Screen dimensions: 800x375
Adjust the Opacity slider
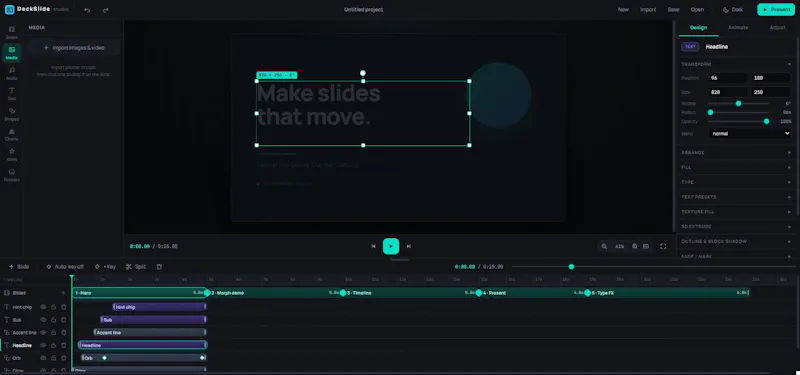tap(738, 121)
